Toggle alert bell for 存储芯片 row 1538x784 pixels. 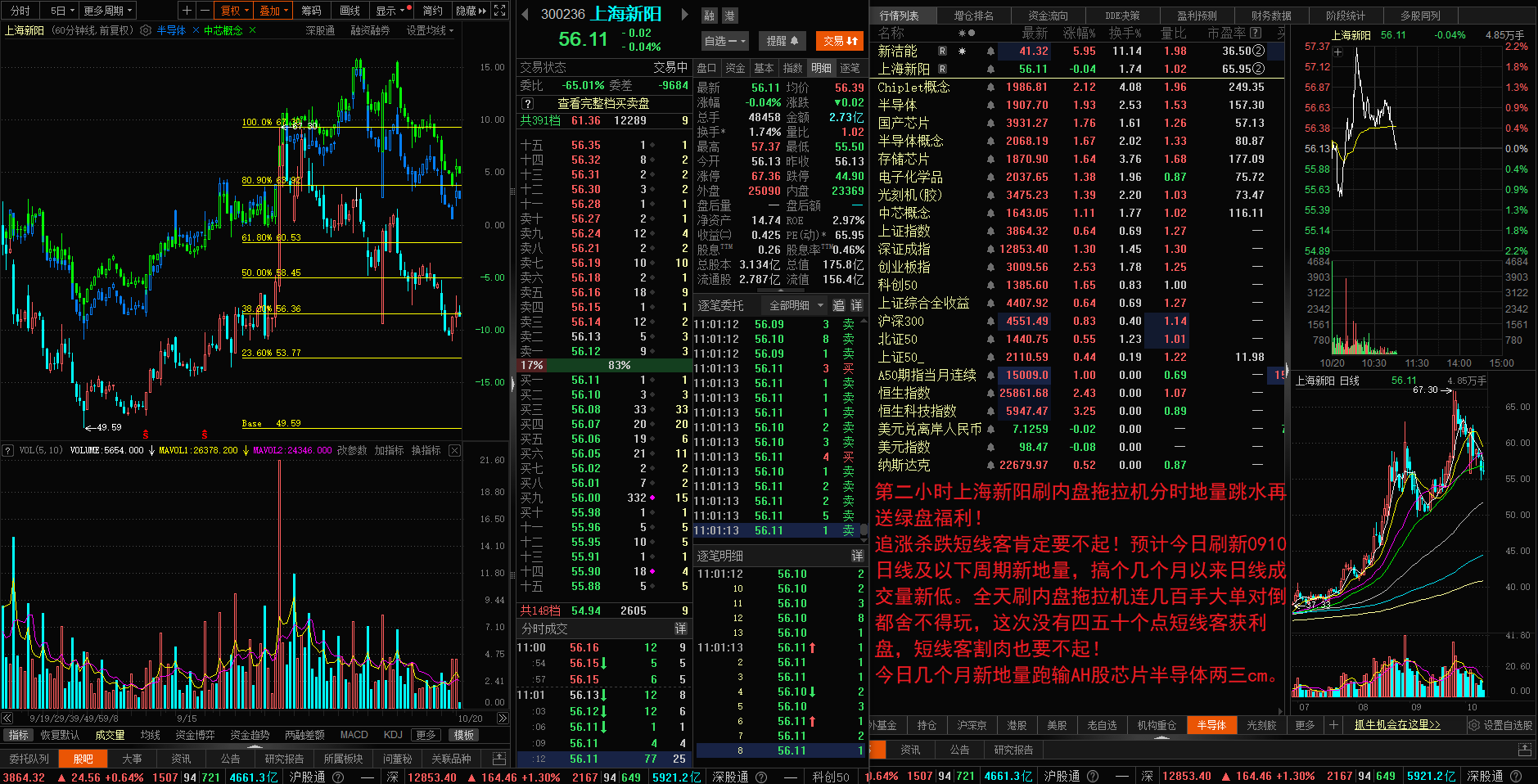(990, 159)
